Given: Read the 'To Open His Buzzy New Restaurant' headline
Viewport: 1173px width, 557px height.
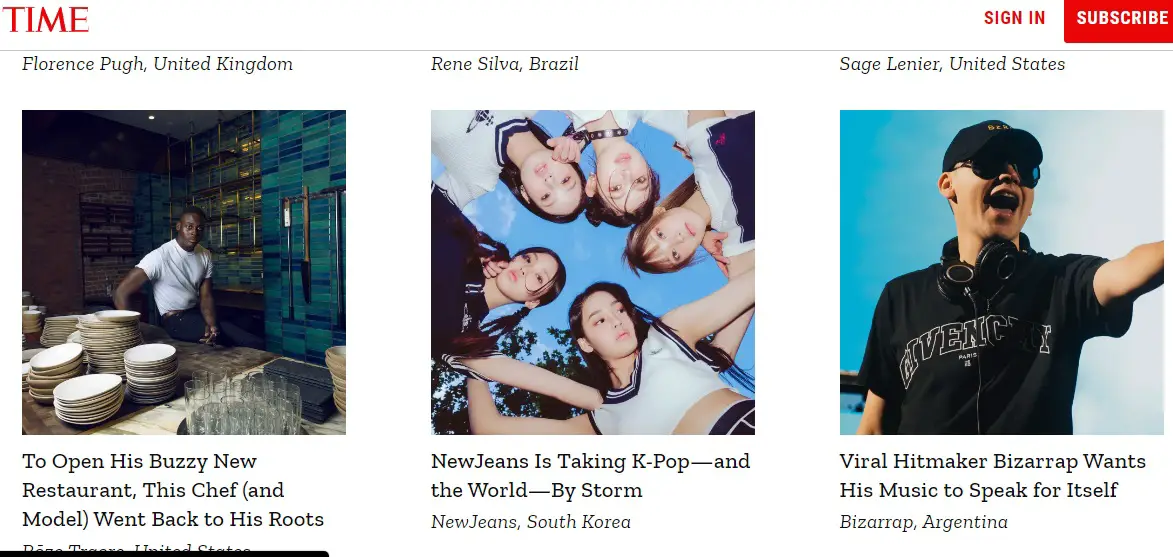Looking at the screenshot, I should (x=173, y=490).
